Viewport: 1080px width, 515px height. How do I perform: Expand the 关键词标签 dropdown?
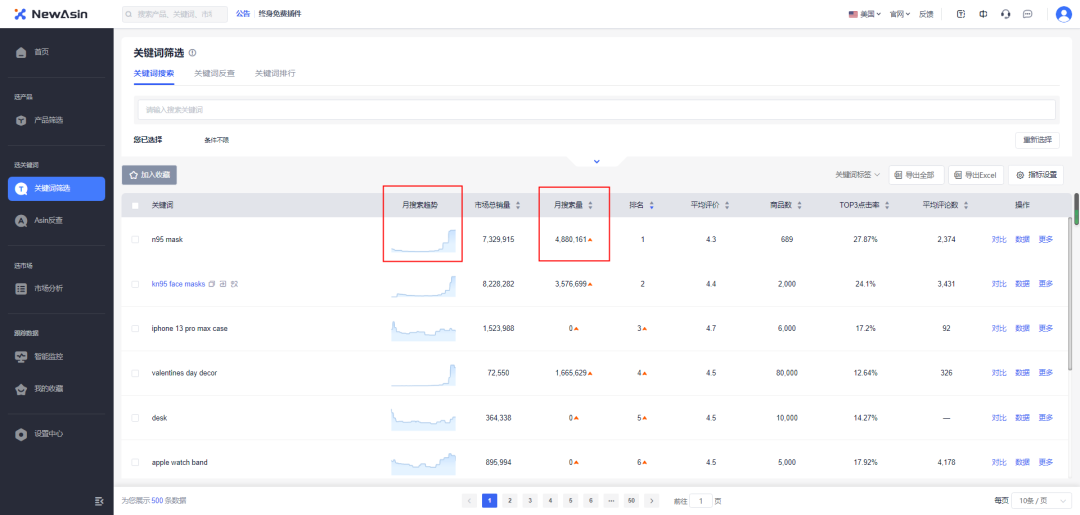point(857,175)
